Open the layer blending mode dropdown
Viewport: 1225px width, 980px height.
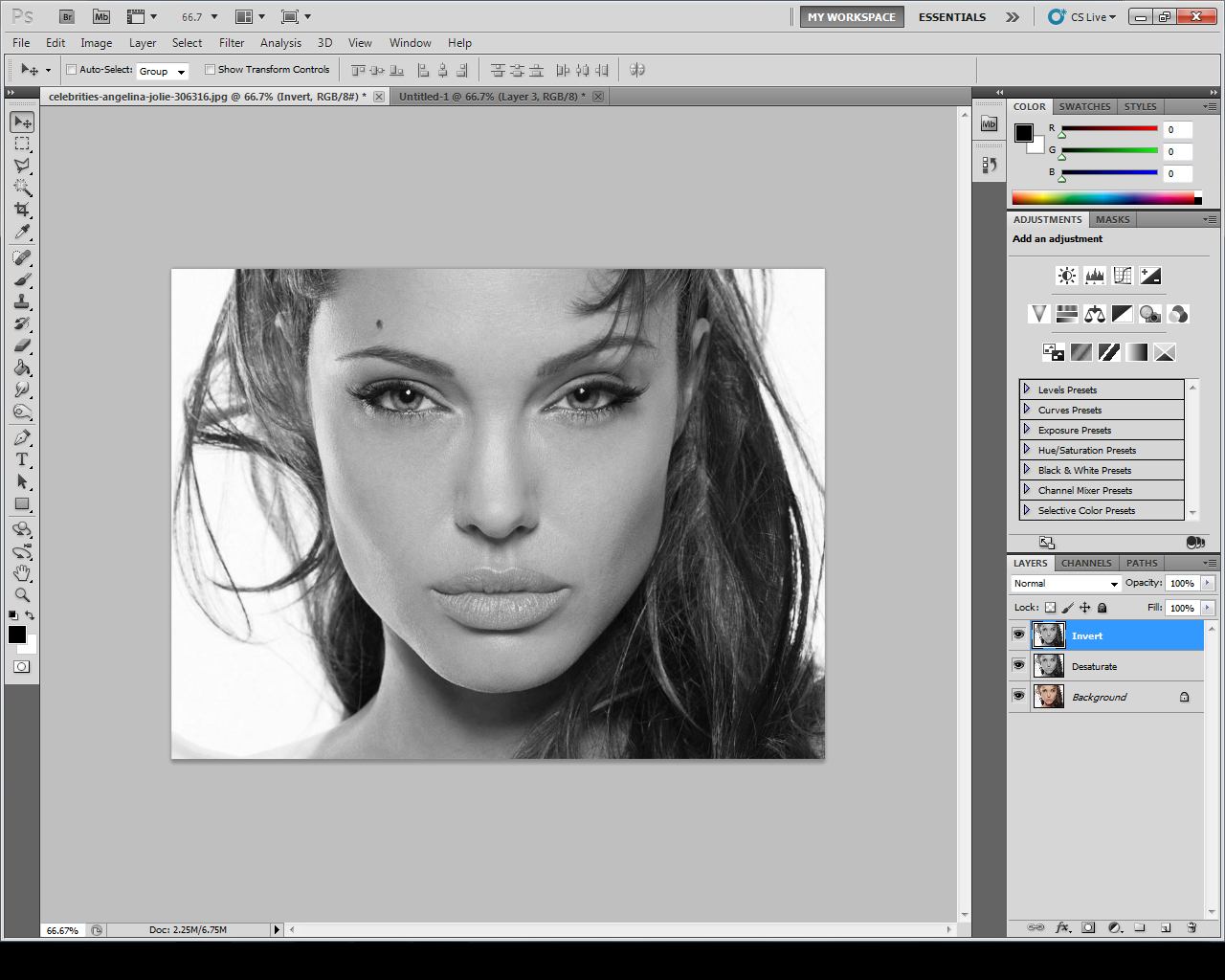(1064, 583)
